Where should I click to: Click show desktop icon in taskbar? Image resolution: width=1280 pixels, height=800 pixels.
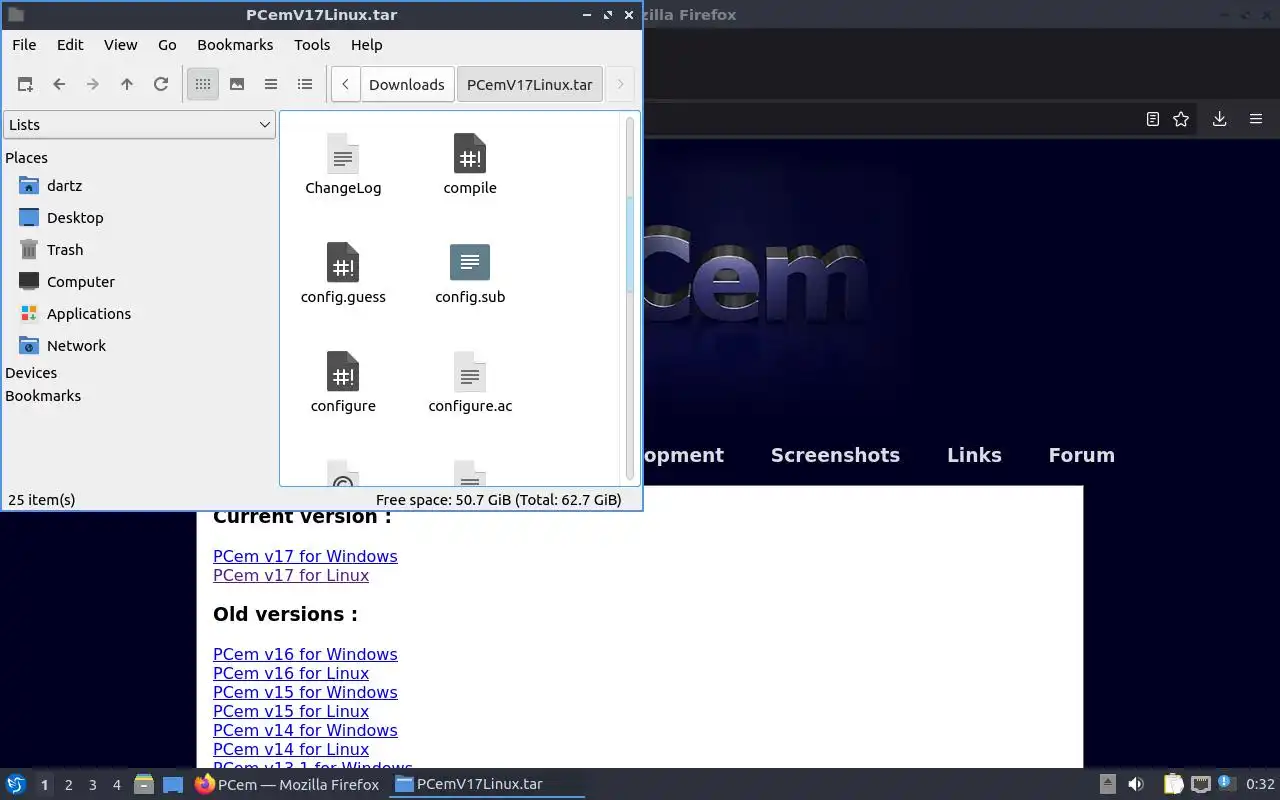point(173,785)
